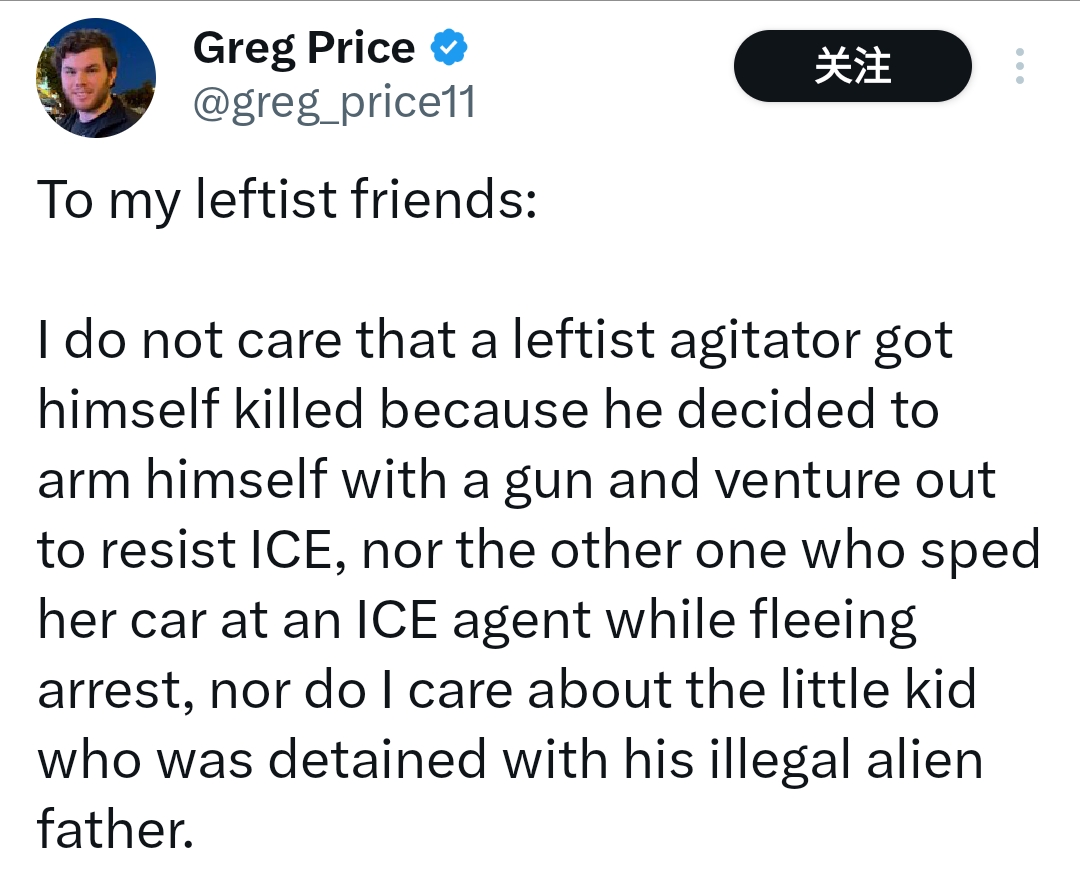Click the final word "father."
The image size is (1080, 893).
pos(114,831)
